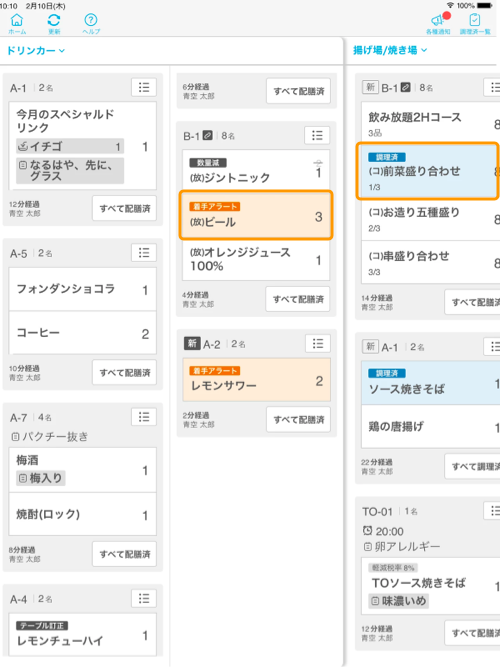The image size is (500, 667).
Task: Mark all served for table A-5
Action: coord(125,373)
